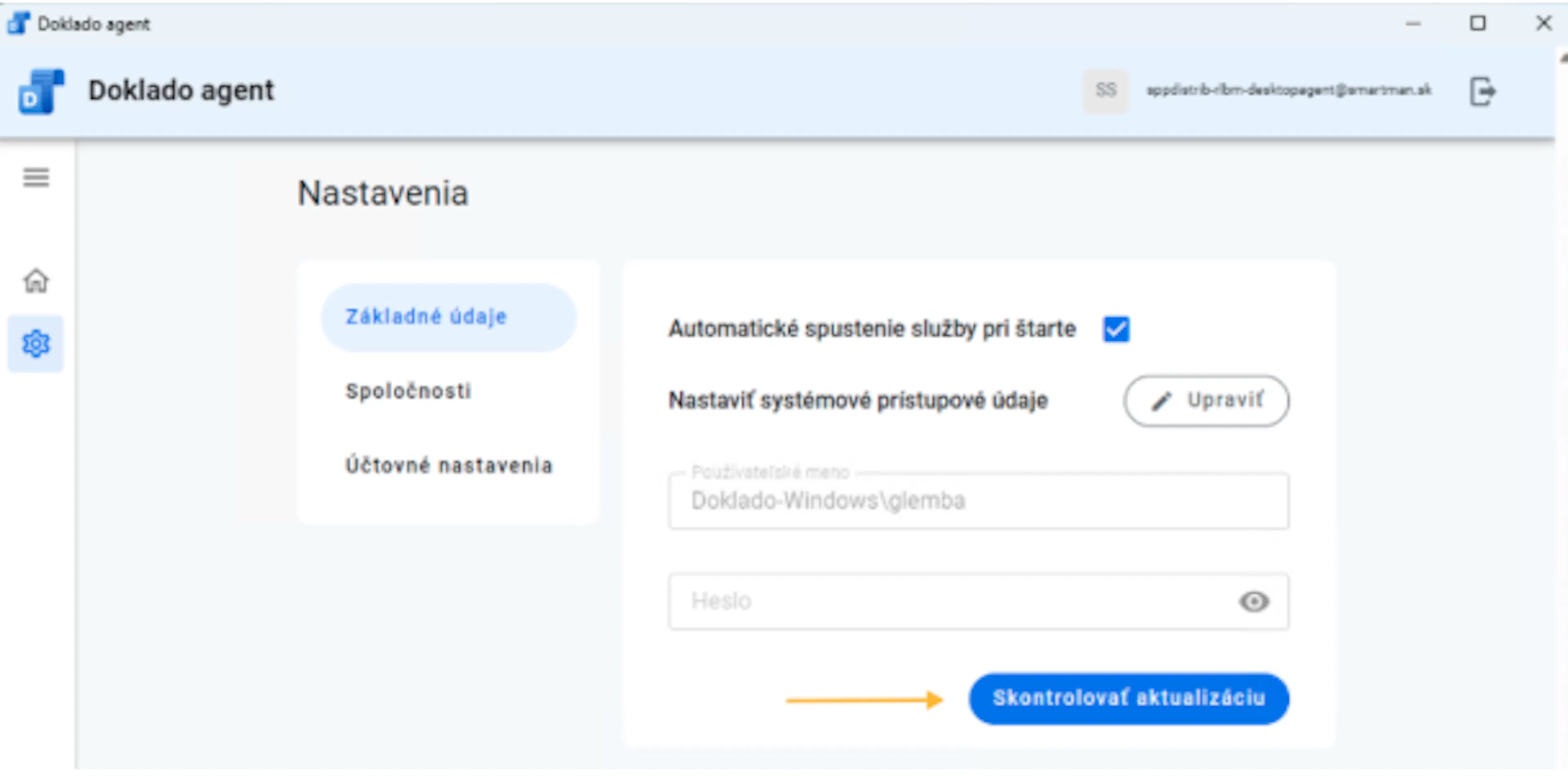Click the SS user avatar
The image size is (1568, 777).
[x=1105, y=91]
